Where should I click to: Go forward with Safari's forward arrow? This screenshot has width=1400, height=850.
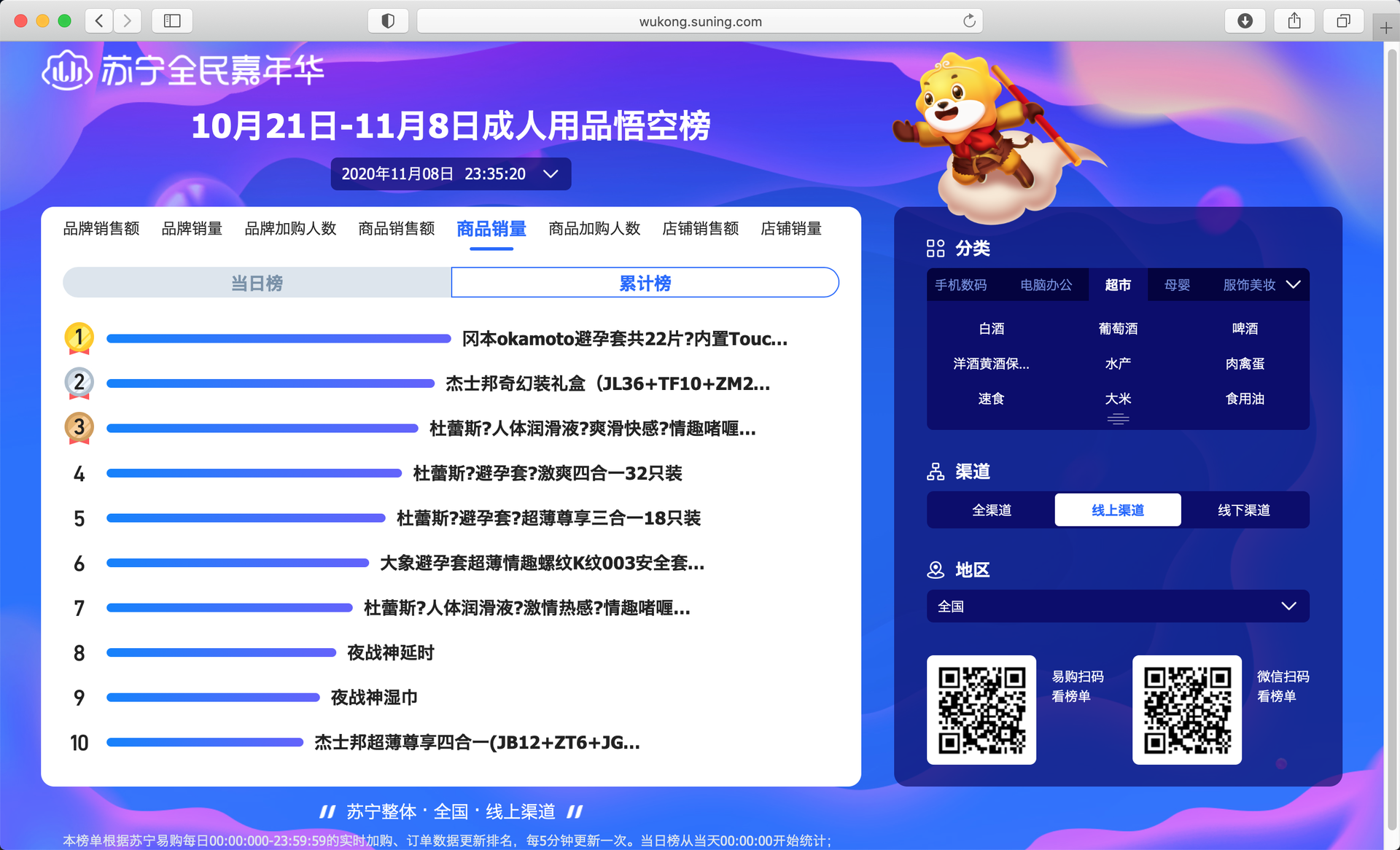128,20
